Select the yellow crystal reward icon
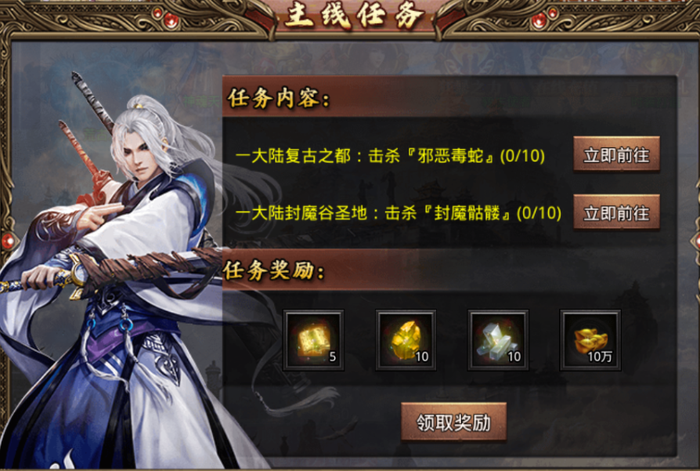700x471 pixels. [406, 340]
